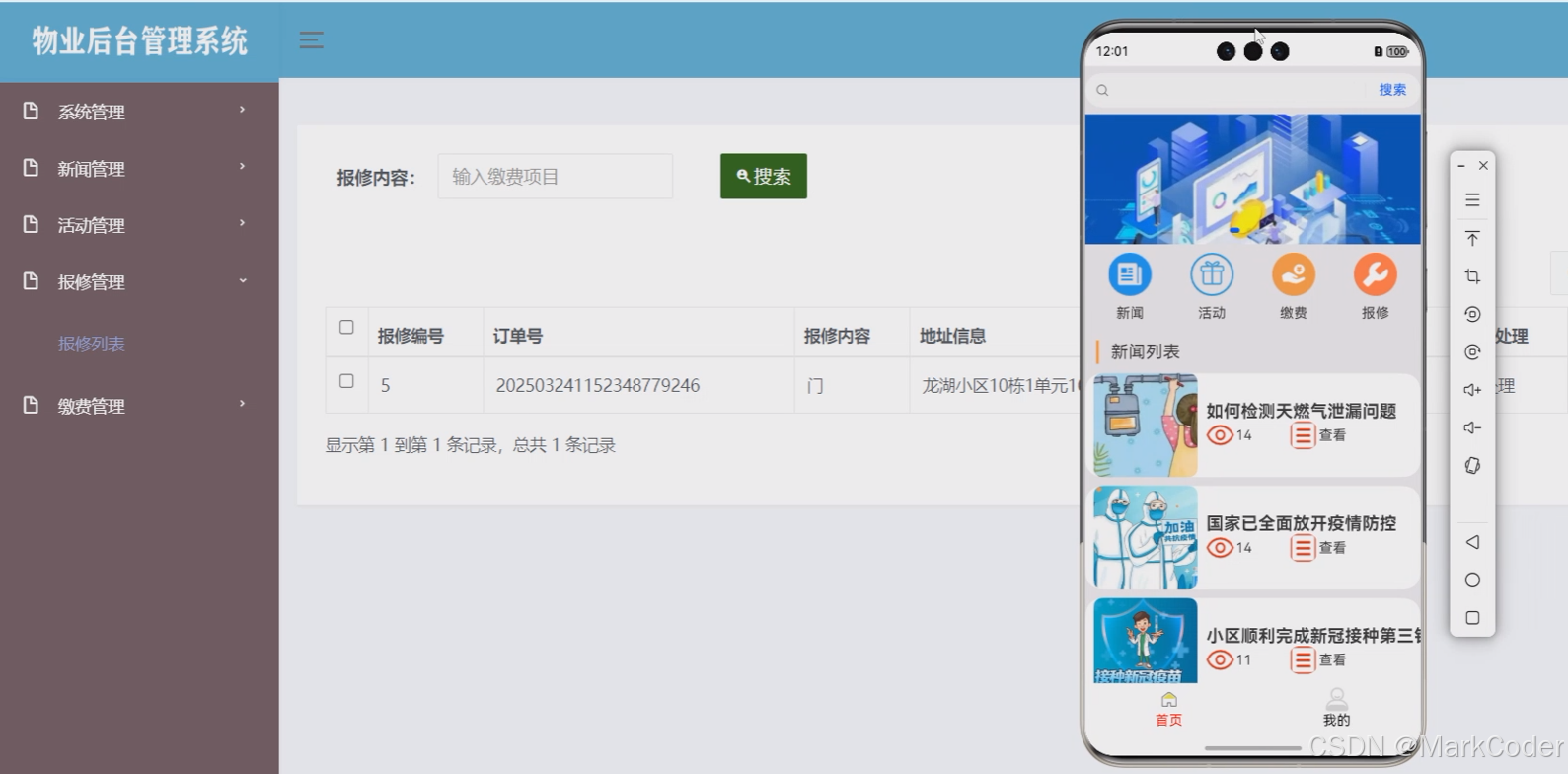1568x774 pixels.
Task: Click the 活动管理 document icon
Action: (31, 224)
